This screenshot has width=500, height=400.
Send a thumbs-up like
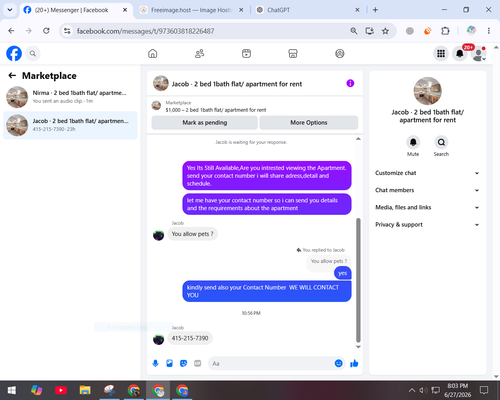point(354,363)
